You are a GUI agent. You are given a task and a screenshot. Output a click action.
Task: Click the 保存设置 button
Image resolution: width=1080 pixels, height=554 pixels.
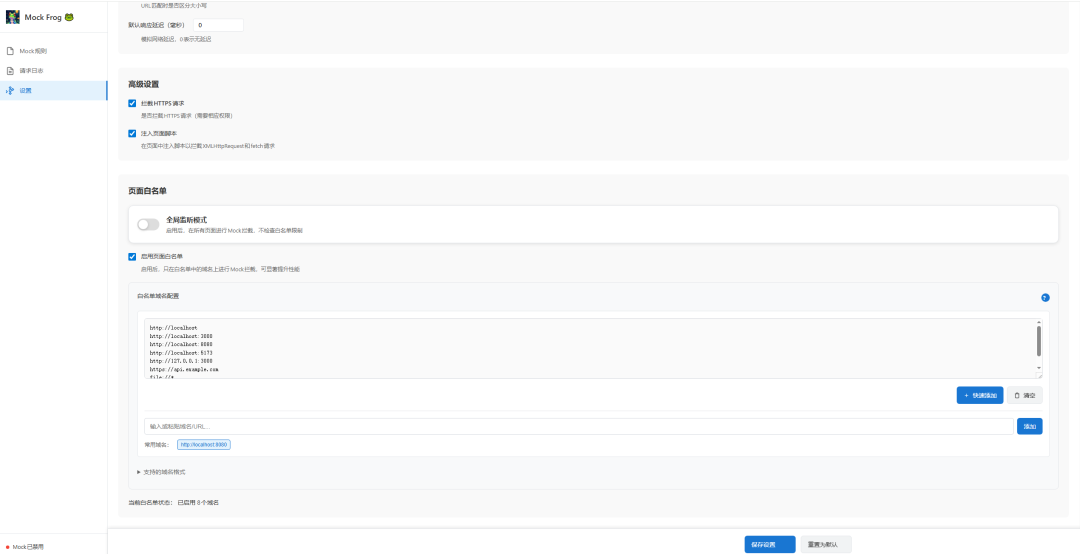(770, 544)
